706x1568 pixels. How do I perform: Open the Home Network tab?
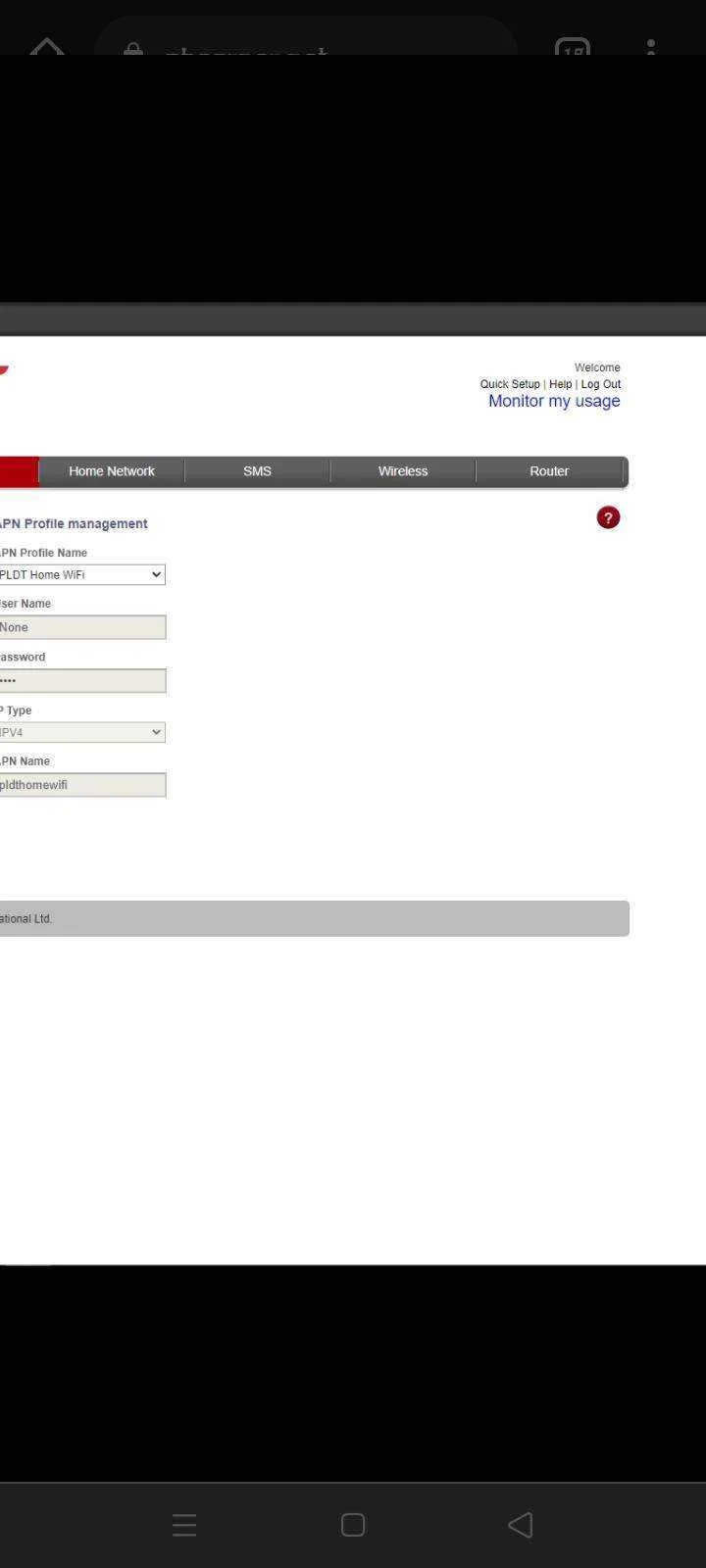112,471
